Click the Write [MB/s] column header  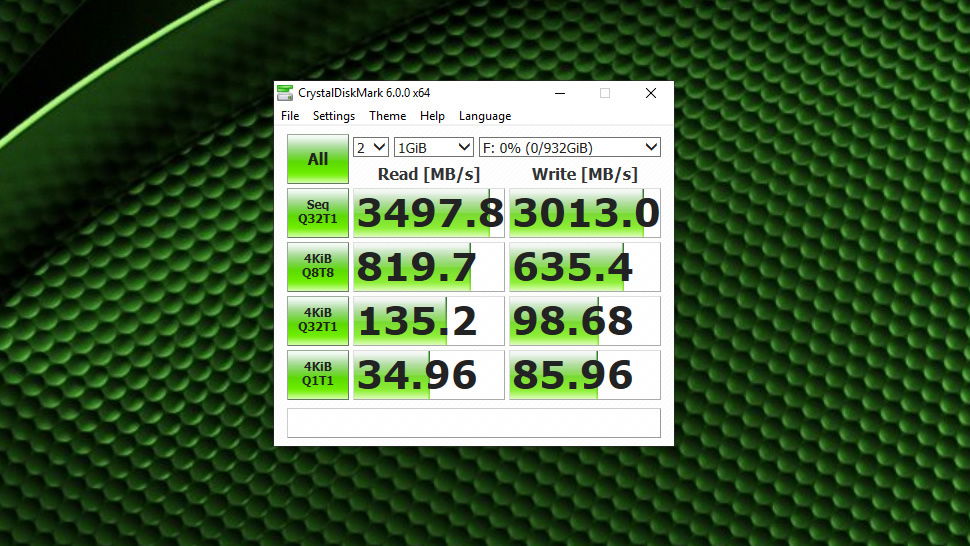pos(585,174)
